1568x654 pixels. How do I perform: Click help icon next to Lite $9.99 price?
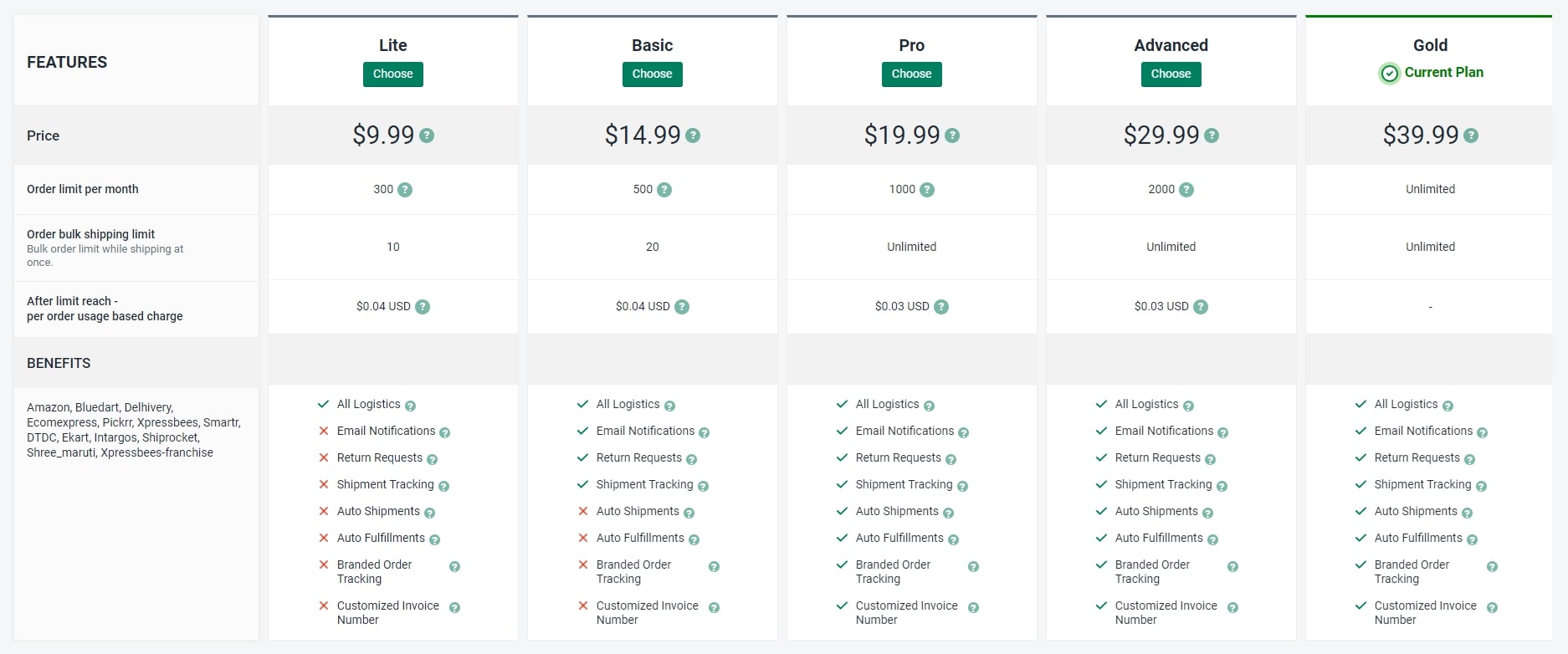click(427, 135)
